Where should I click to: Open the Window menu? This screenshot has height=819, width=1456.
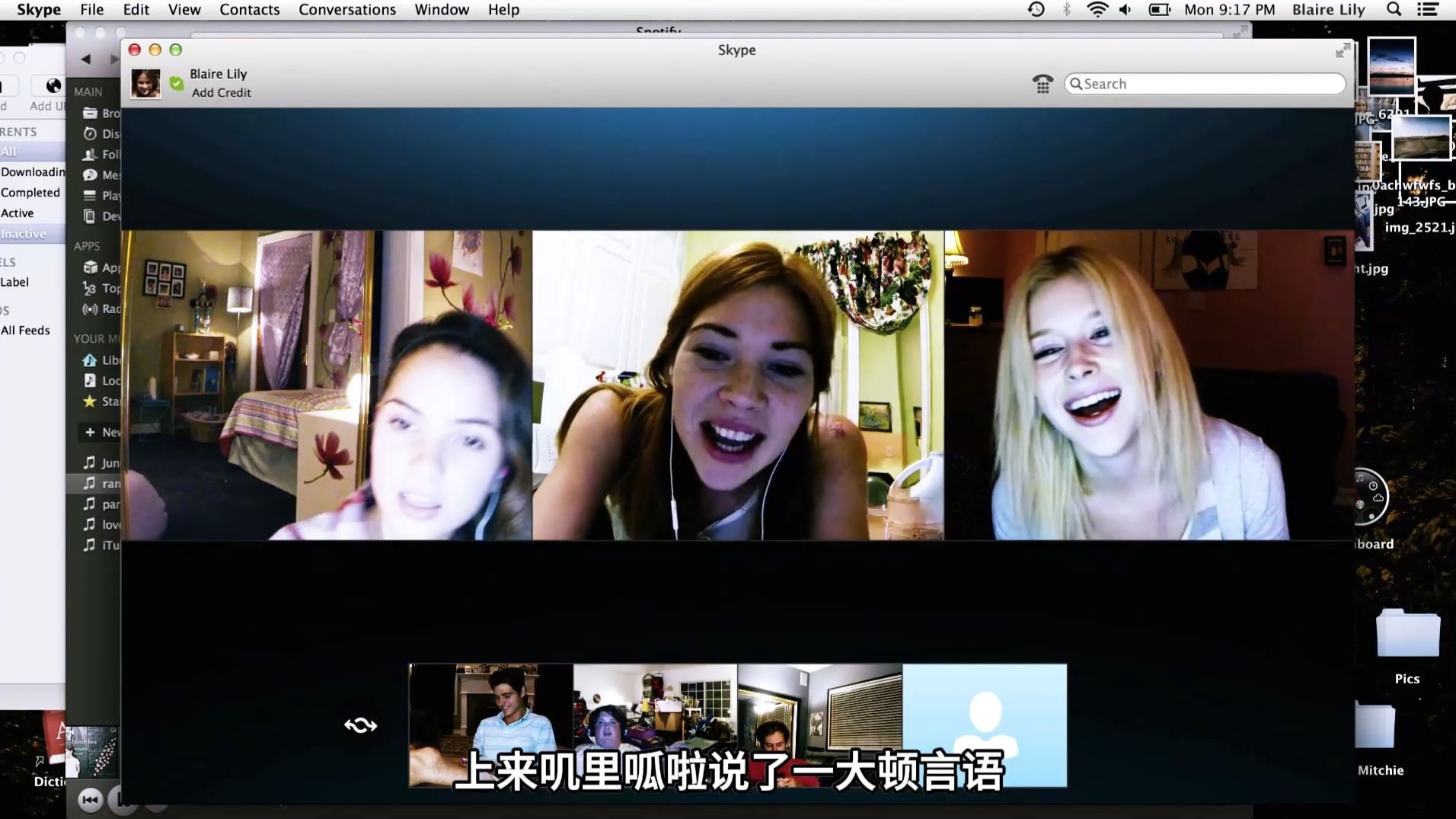point(442,10)
